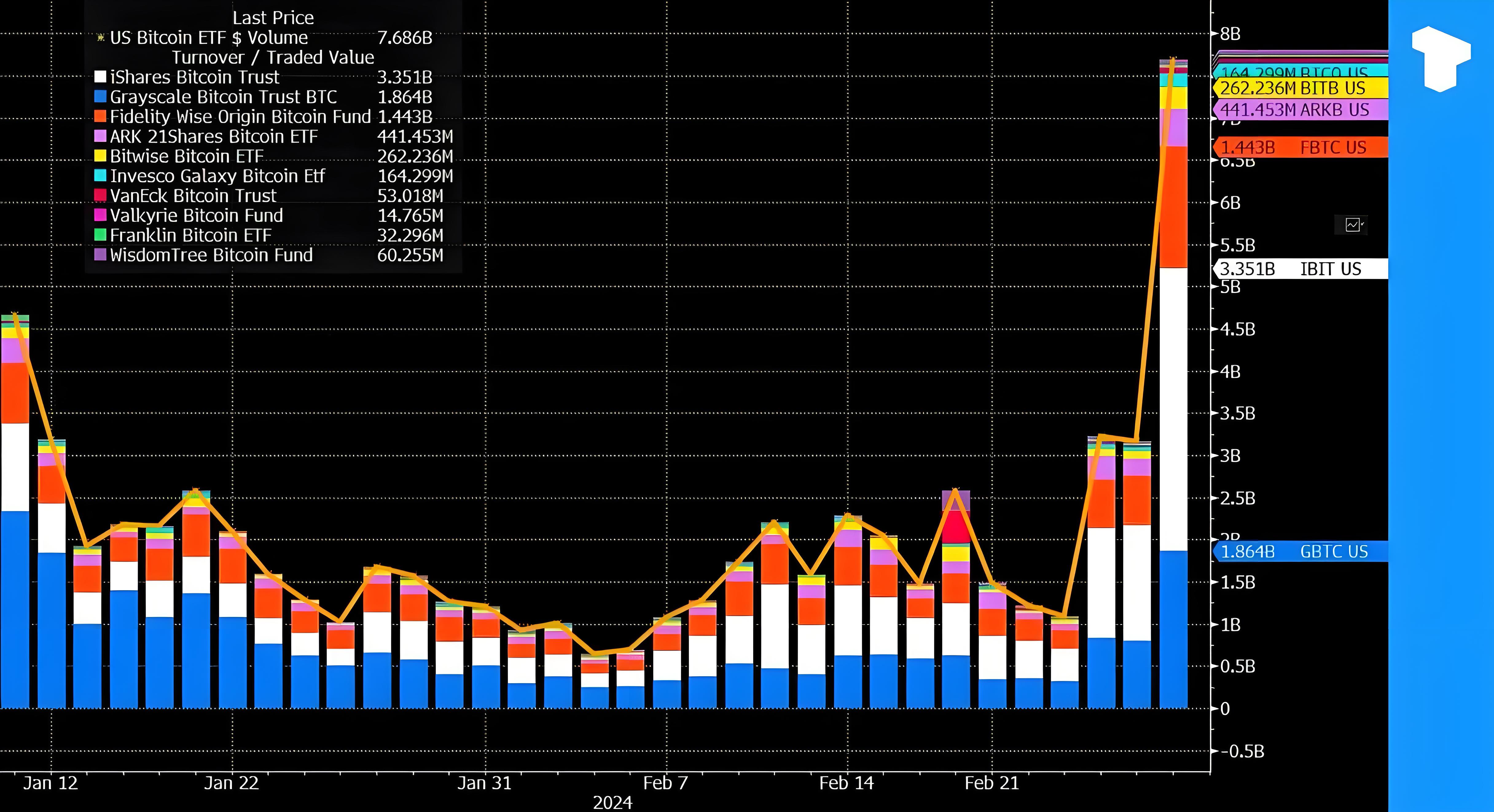Click the green Franklin Bitcoin ETF legend square

pyautogui.click(x=100, y=234)
